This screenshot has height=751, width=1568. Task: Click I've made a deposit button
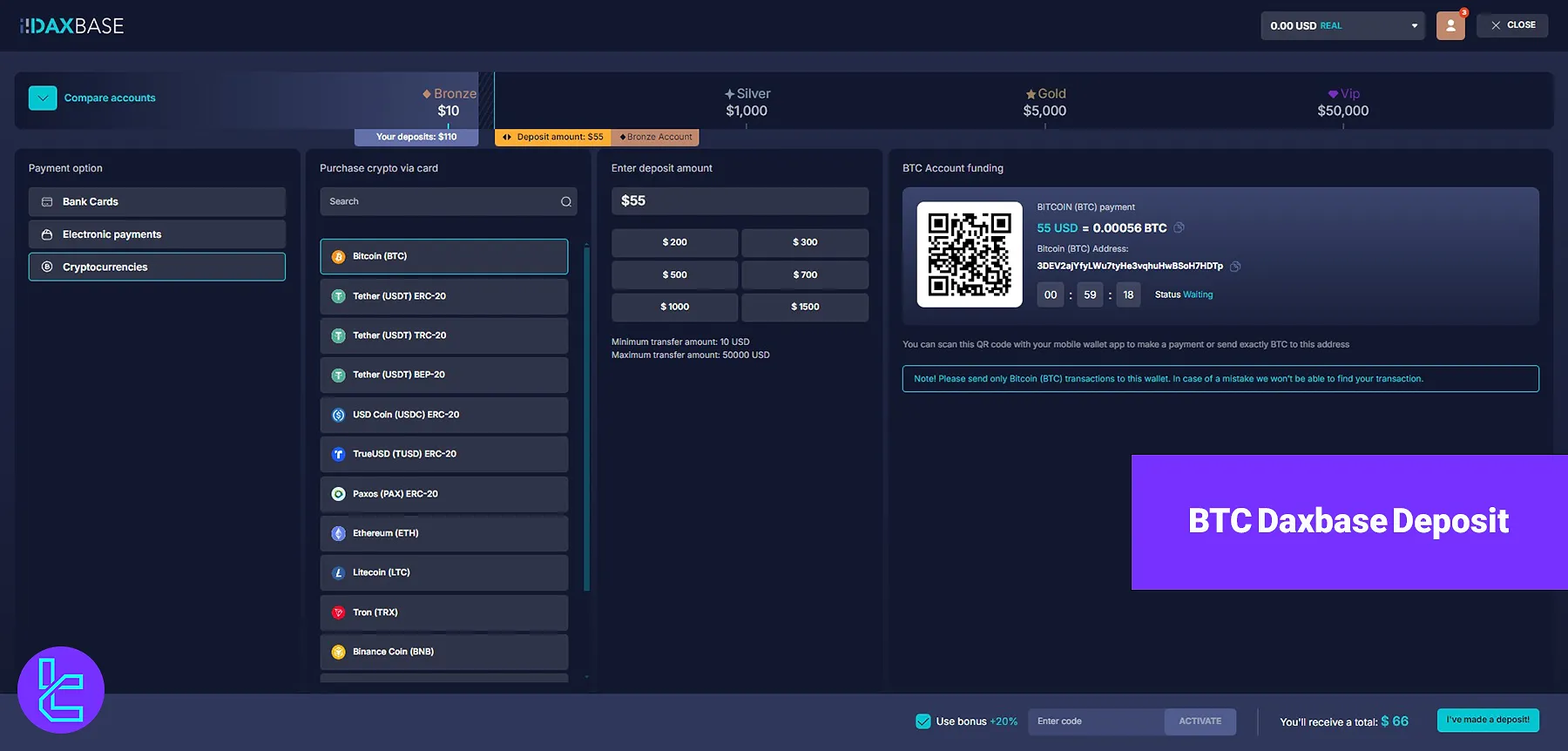click(1488, 720)
